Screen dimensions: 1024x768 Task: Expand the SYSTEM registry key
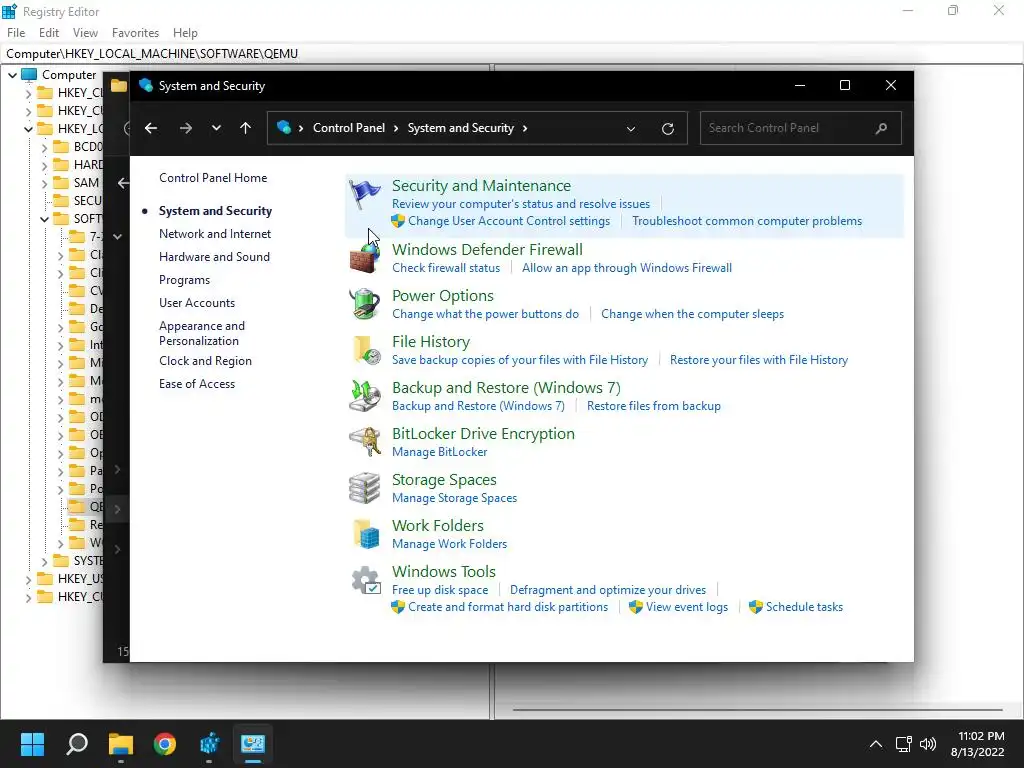44,561
